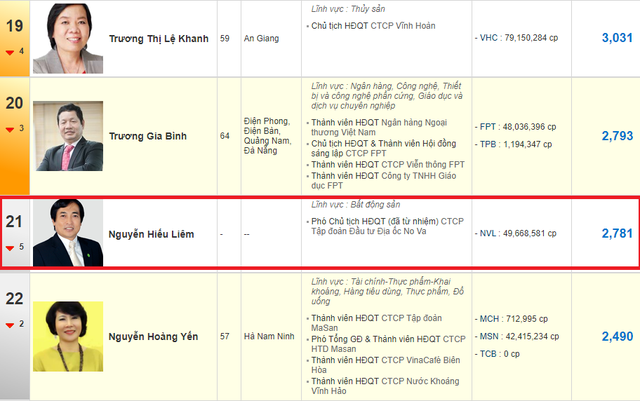This screenshot has width=640, height=401.
Task: Open the photo of Trương Gia Bình
Action: click(68, 136)
